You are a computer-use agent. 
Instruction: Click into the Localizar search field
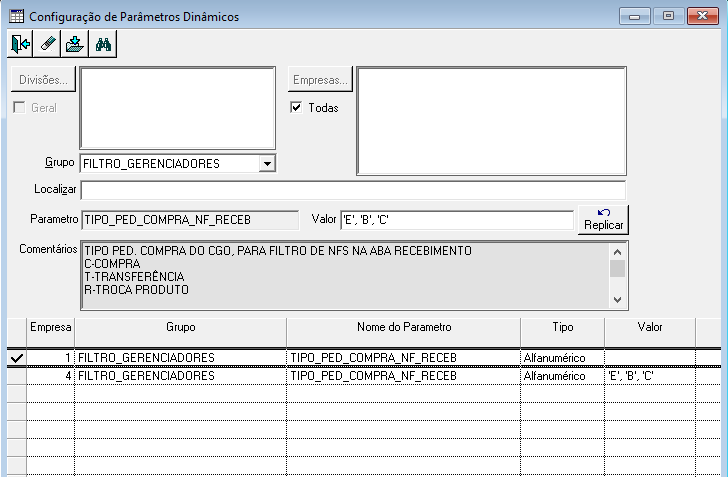pyautogui.click(x=353, y=190)
